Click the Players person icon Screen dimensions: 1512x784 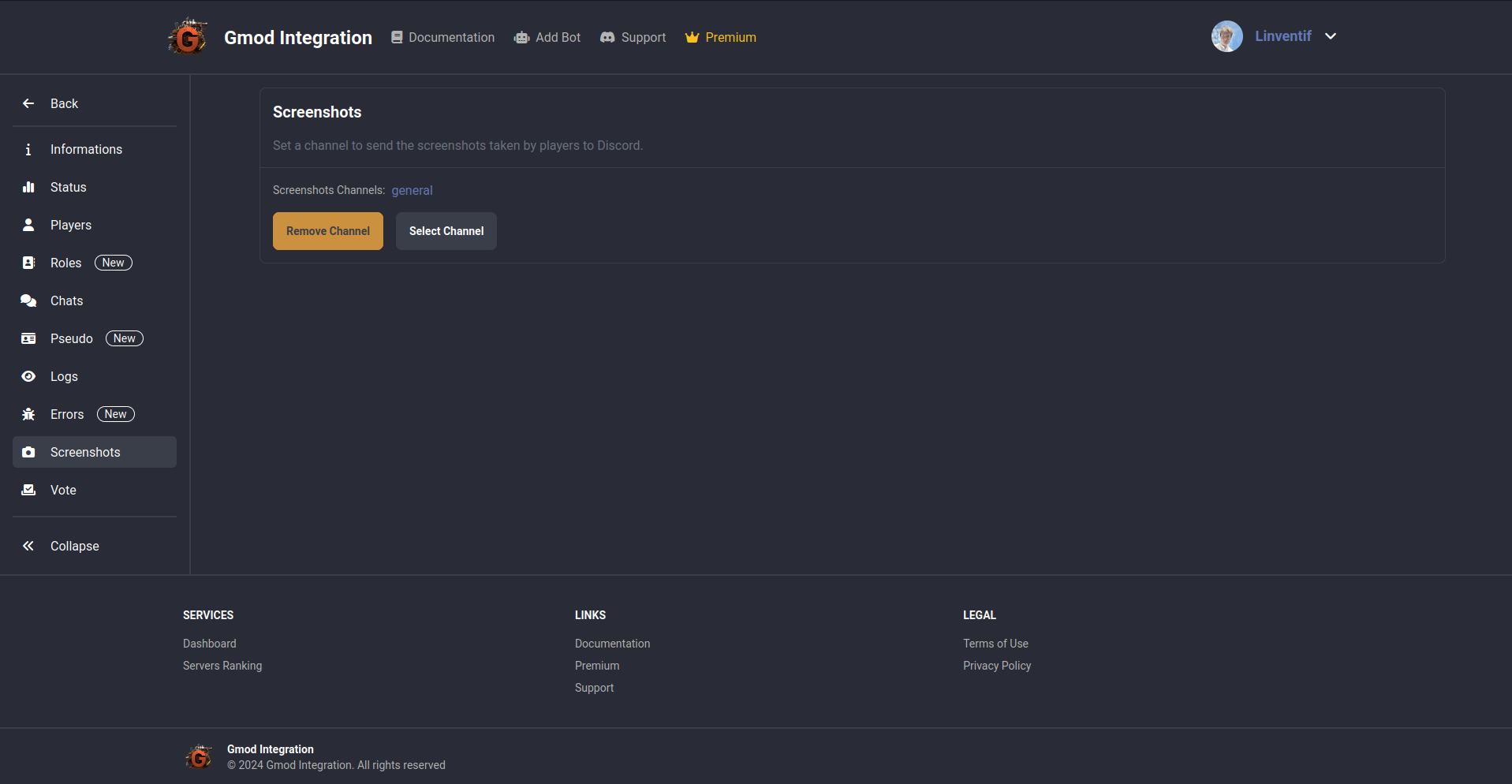click(28, 225)
